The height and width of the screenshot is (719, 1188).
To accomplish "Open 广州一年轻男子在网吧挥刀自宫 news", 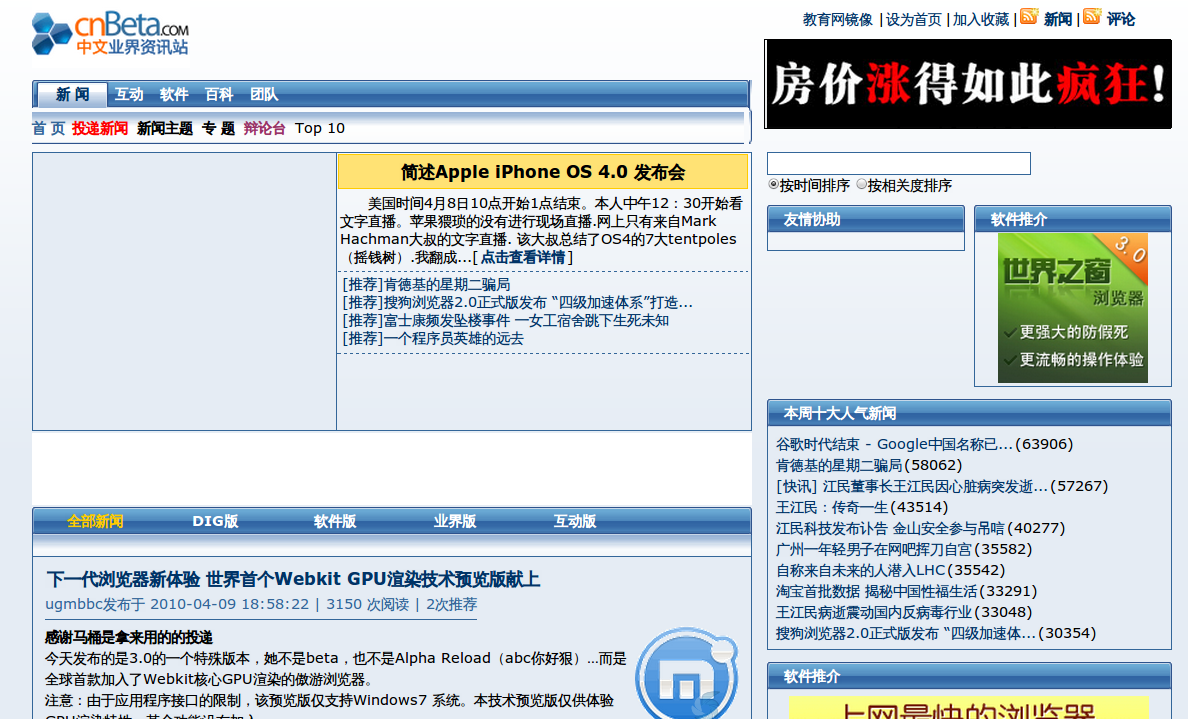I will pos(874,549).
